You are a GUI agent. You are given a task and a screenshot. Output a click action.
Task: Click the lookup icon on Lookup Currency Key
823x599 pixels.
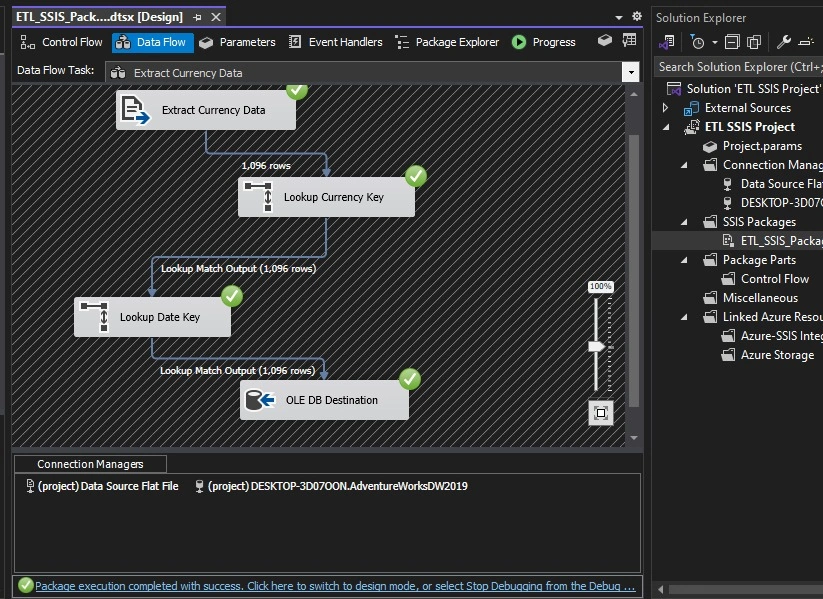point(259,196)
